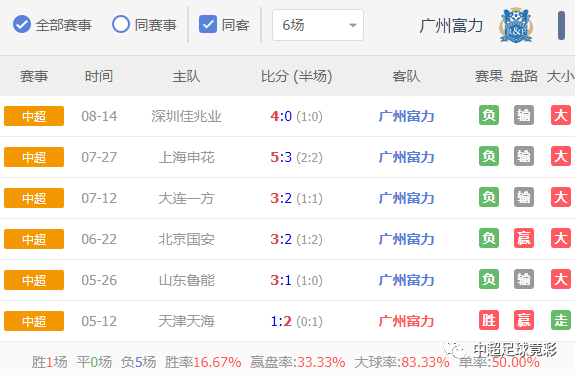Click the 盘路 column header

pos(524,76)
